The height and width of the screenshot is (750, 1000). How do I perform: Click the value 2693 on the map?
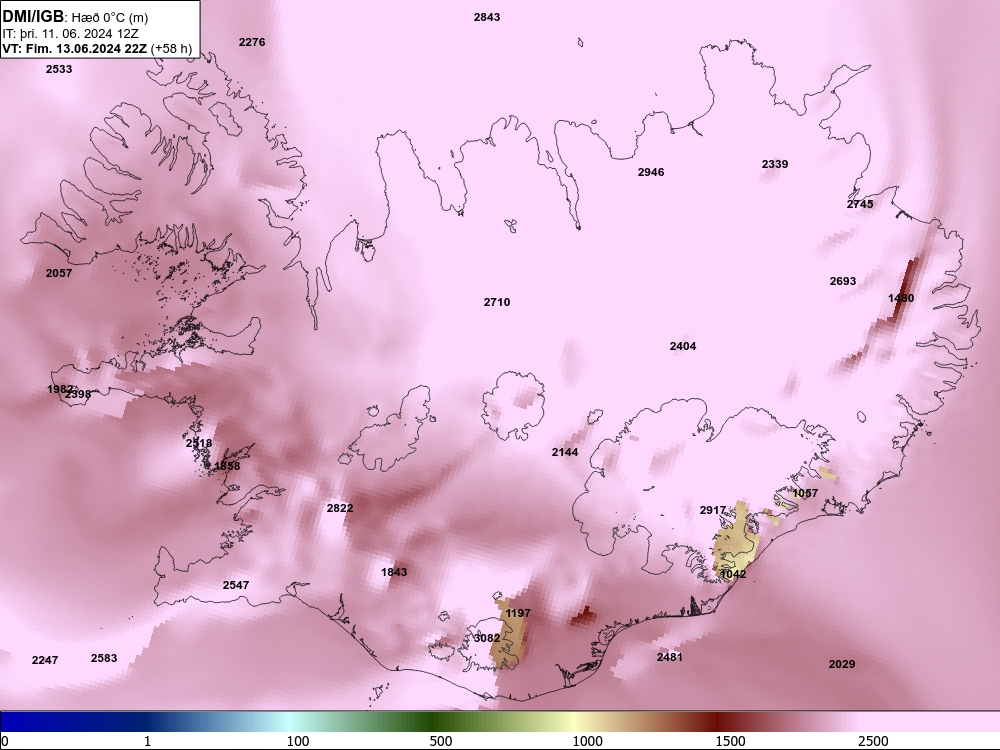[842, 281]
